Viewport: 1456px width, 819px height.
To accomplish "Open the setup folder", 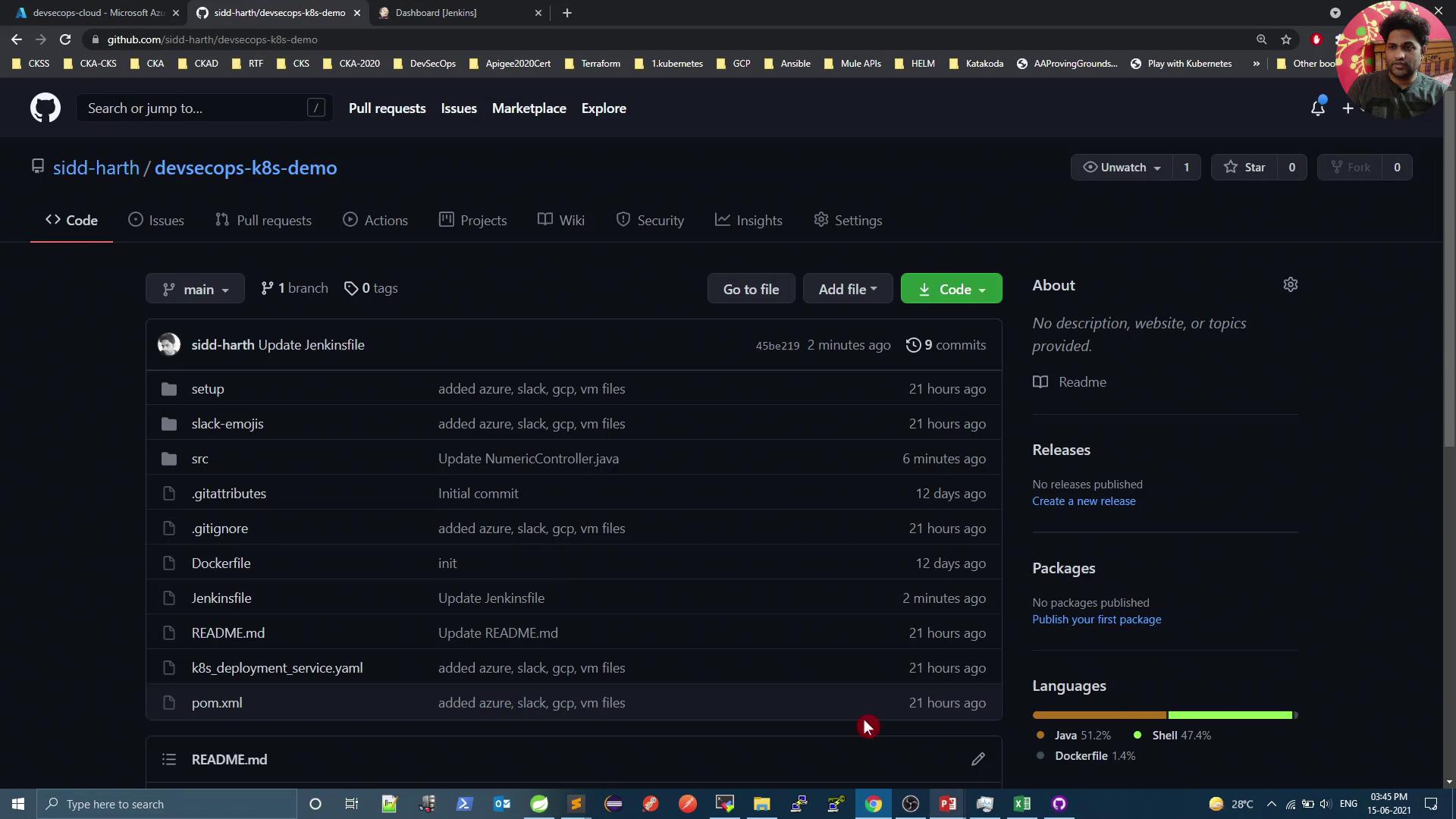I will pyautogui.click(x=208, y=389).
